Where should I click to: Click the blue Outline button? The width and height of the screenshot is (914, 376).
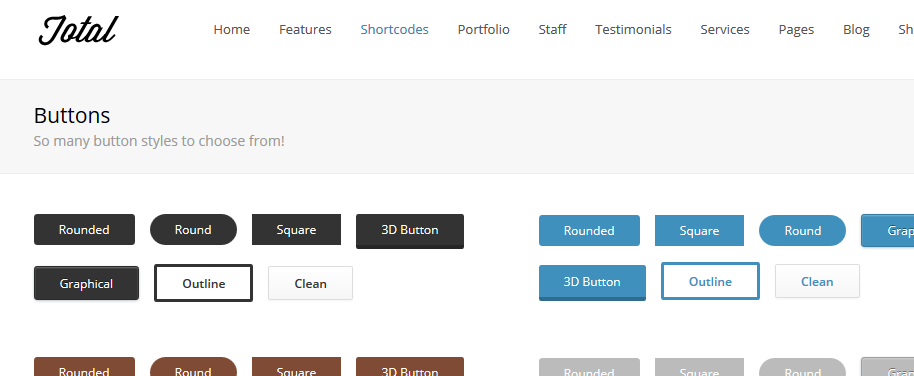pyautogui.click(x=710, y=281)
